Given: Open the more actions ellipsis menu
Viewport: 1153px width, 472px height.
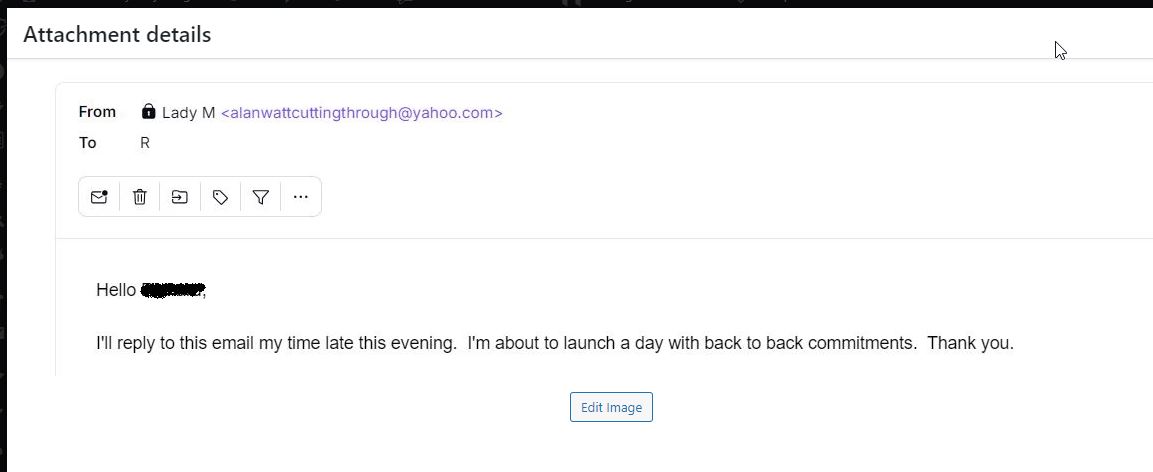Looking at the screenshot, I should tap(301, 197).
